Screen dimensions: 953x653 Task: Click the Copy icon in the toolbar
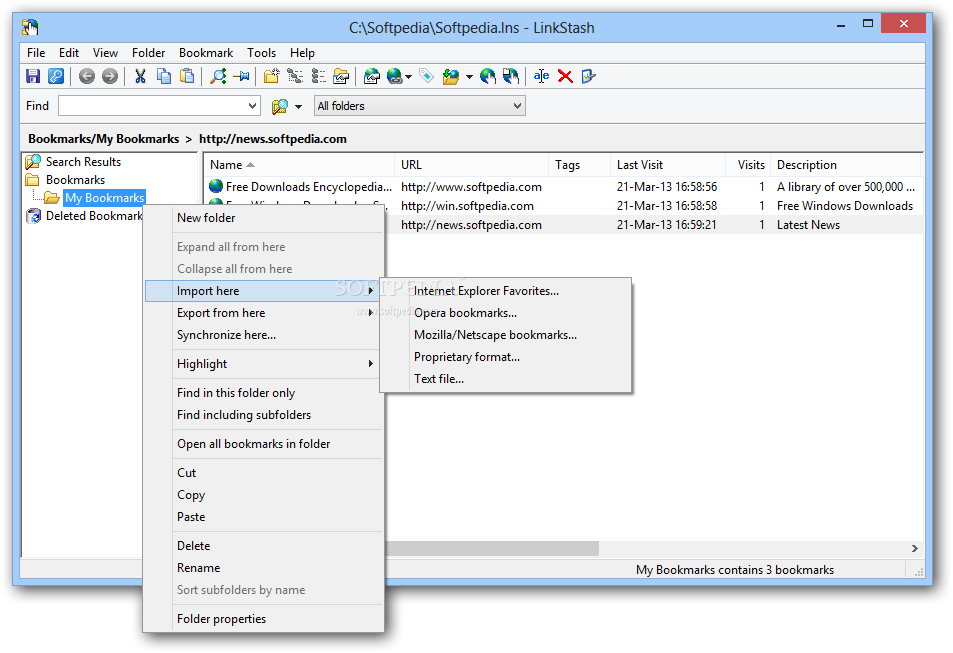tap(163, 76)
